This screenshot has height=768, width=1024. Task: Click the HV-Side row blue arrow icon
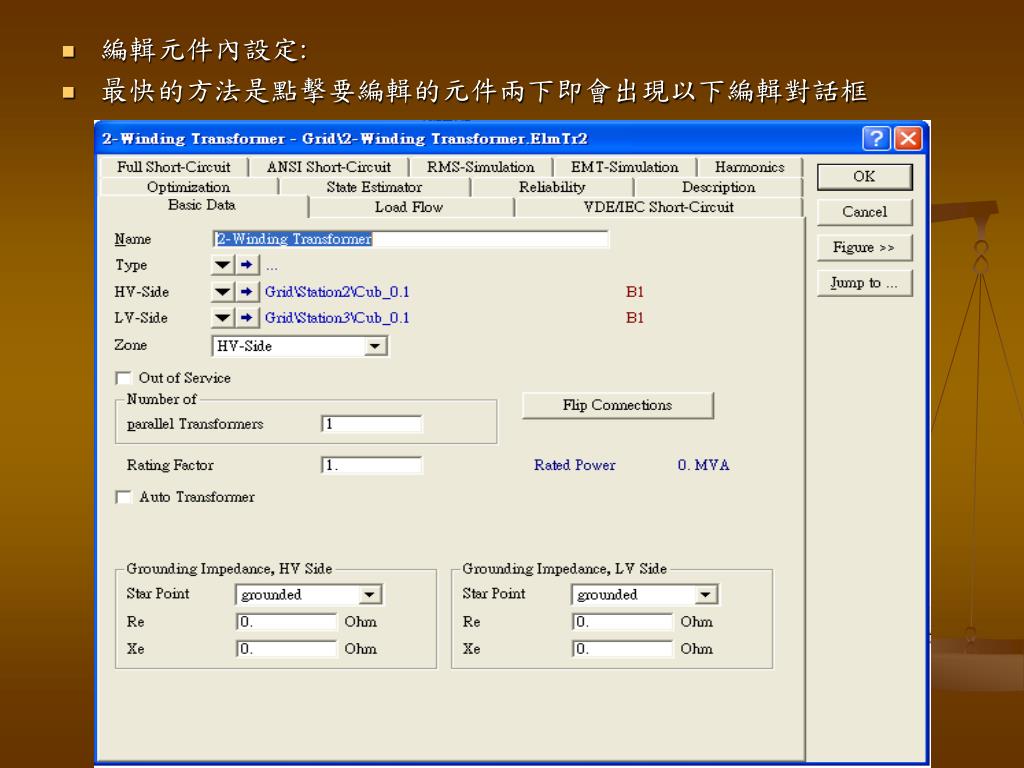tap(247, 292)
